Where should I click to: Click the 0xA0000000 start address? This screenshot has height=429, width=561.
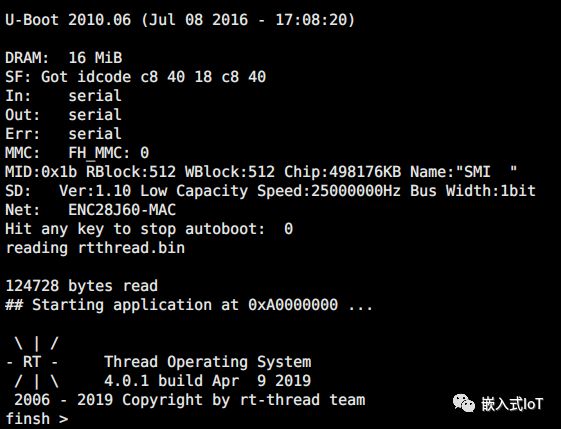pos(293,305)
